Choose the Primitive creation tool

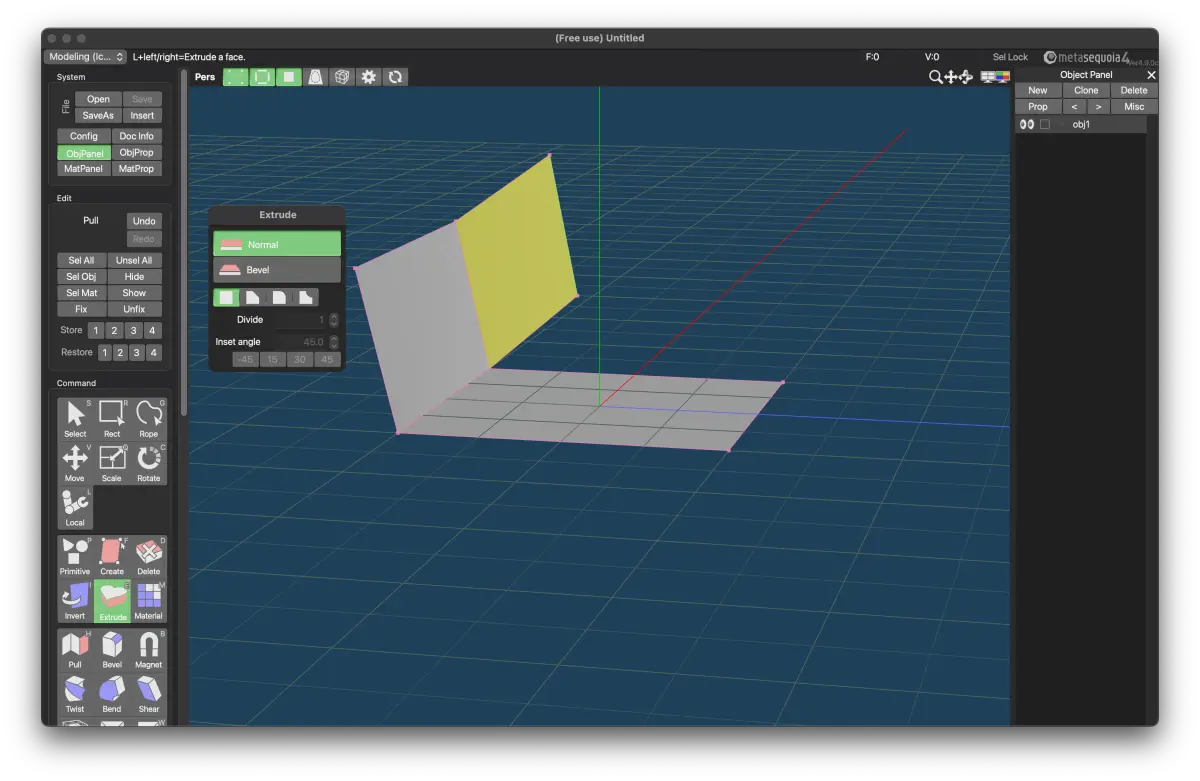pos(75,556)
